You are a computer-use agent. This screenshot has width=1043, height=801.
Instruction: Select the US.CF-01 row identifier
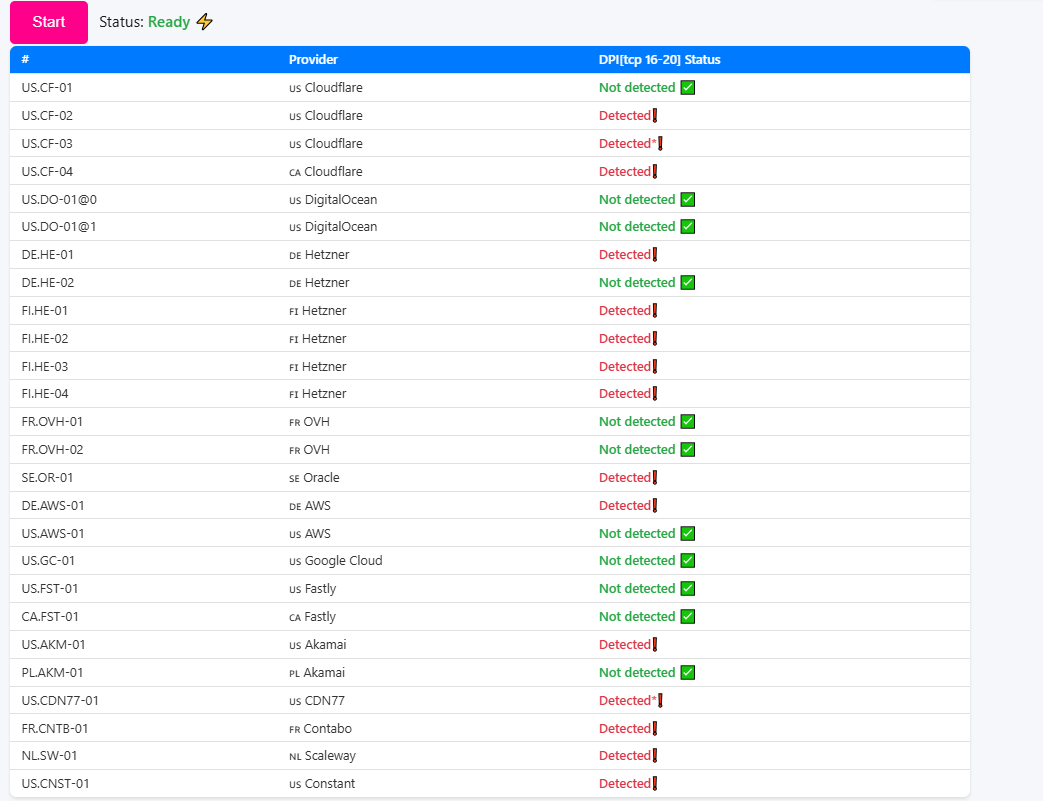point(47,88)
